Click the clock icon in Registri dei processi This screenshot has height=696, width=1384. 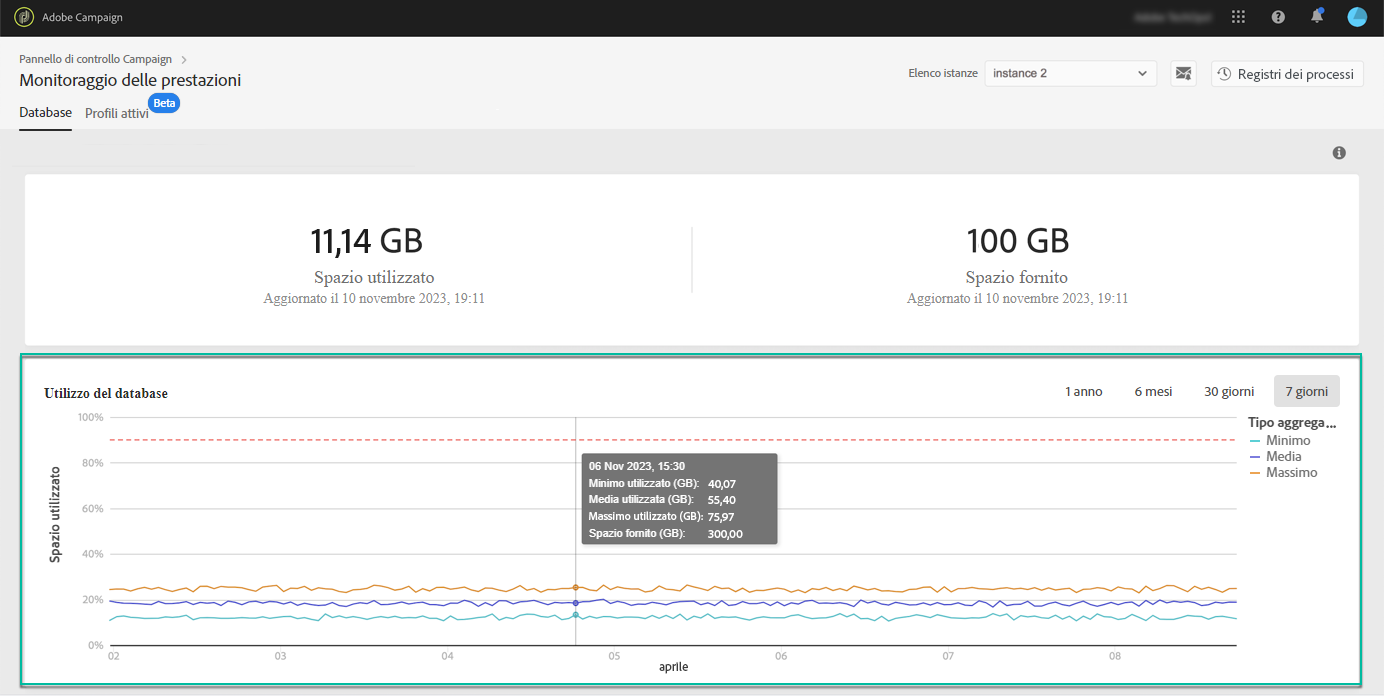coord(1224,74)
